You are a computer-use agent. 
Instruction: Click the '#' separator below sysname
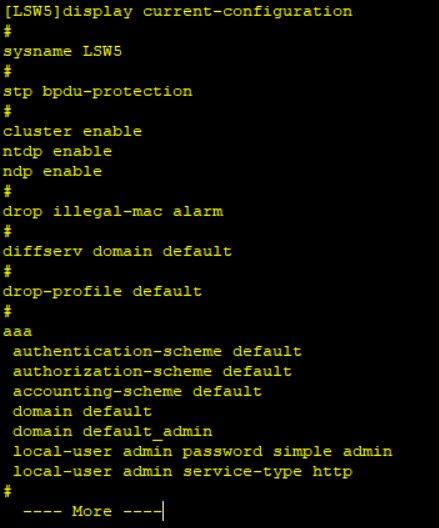click(x=7, y=71)
